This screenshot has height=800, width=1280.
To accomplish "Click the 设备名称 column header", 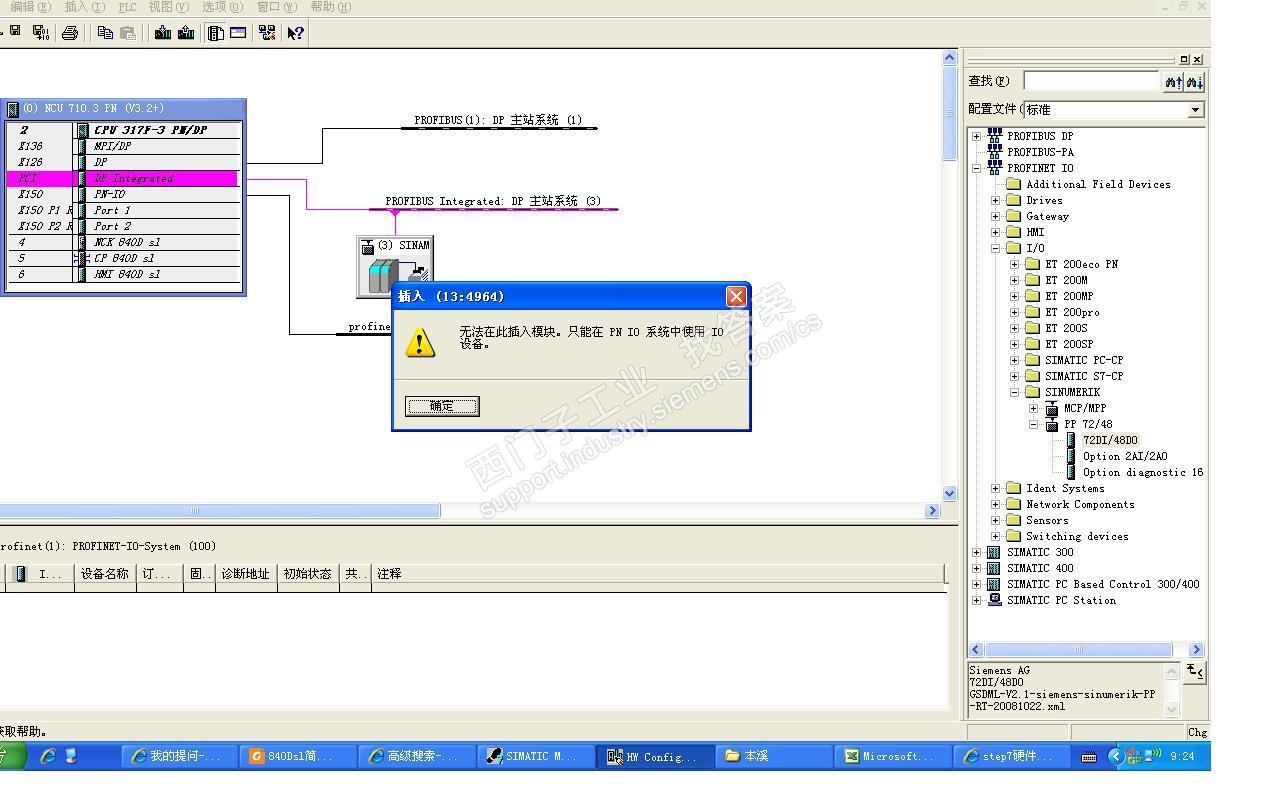I will [x=105, y=574].
